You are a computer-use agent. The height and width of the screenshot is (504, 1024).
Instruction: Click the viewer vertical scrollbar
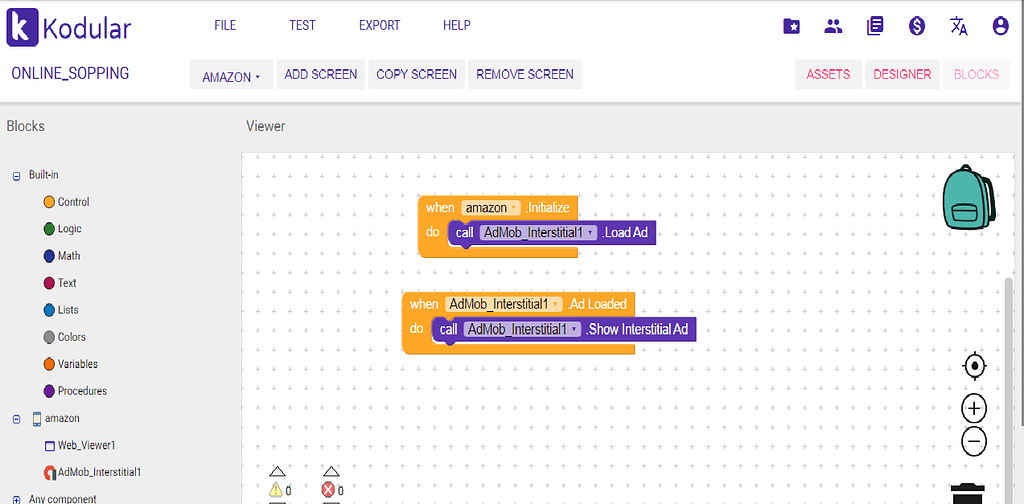(x=1008, y=390)
